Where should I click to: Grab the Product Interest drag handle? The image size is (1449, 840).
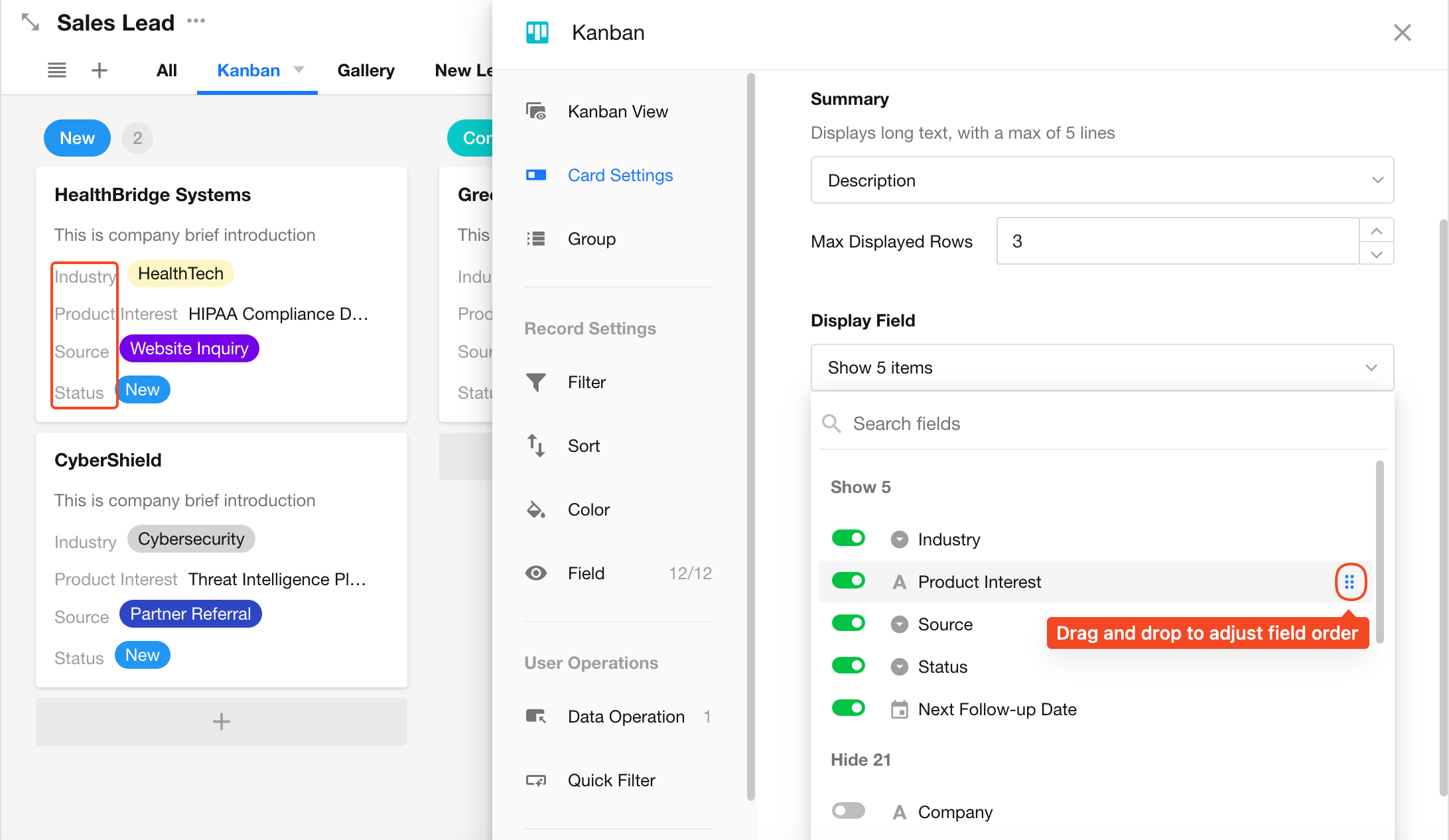point(1349,582)
